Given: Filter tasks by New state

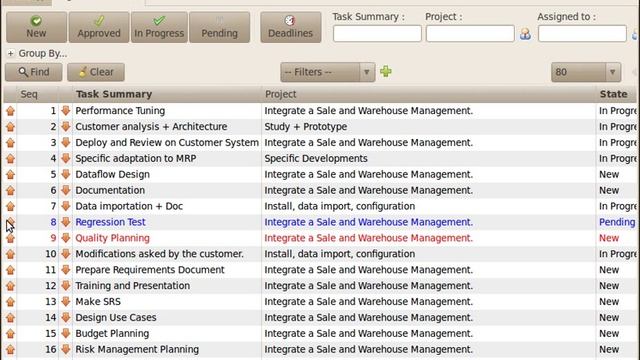Looking at the screenshot, I should pos(36,27).
